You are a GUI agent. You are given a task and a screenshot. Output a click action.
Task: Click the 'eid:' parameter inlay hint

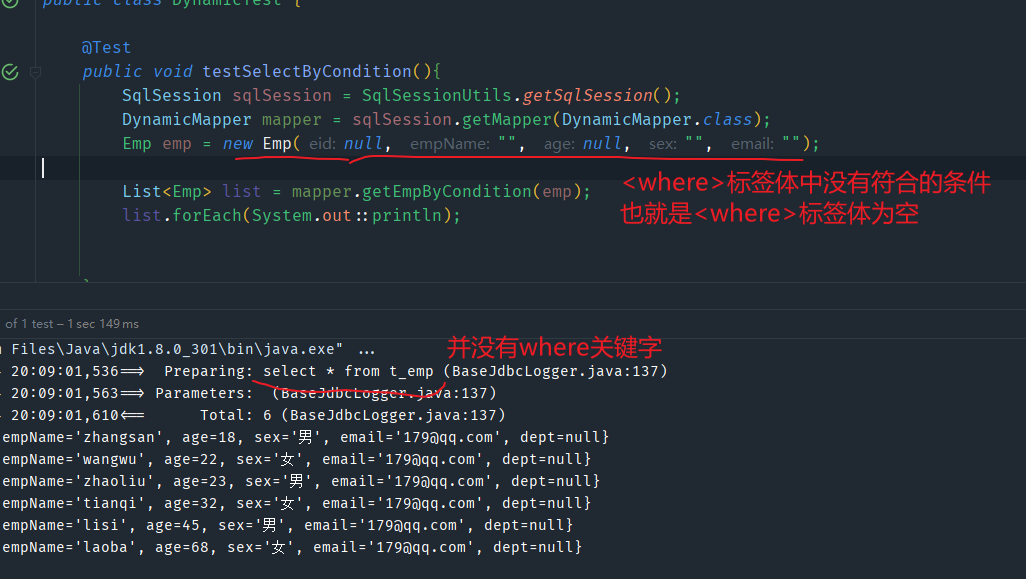[x=321, y=145]
